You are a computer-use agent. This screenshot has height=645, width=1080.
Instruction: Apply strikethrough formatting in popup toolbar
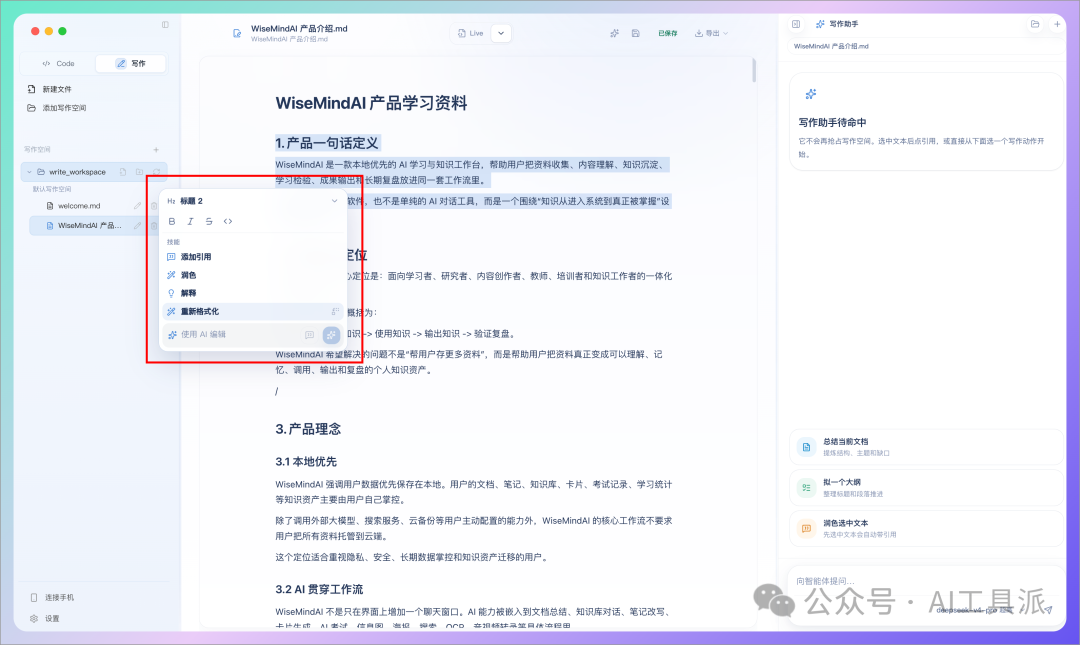point(209,221)
